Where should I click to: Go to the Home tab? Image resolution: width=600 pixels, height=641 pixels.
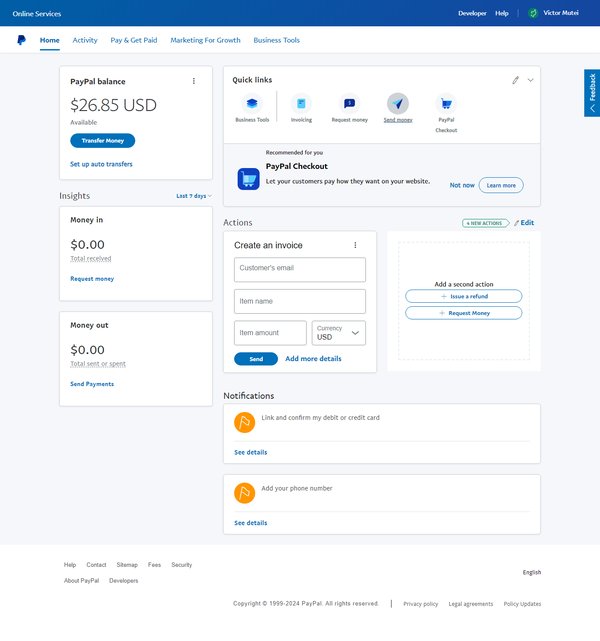pyautogui.click(x=49, y=40)
